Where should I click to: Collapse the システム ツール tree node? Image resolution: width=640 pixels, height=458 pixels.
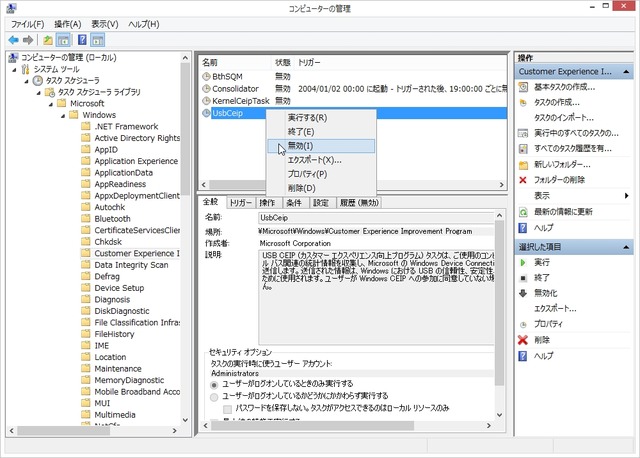point(14,70)
